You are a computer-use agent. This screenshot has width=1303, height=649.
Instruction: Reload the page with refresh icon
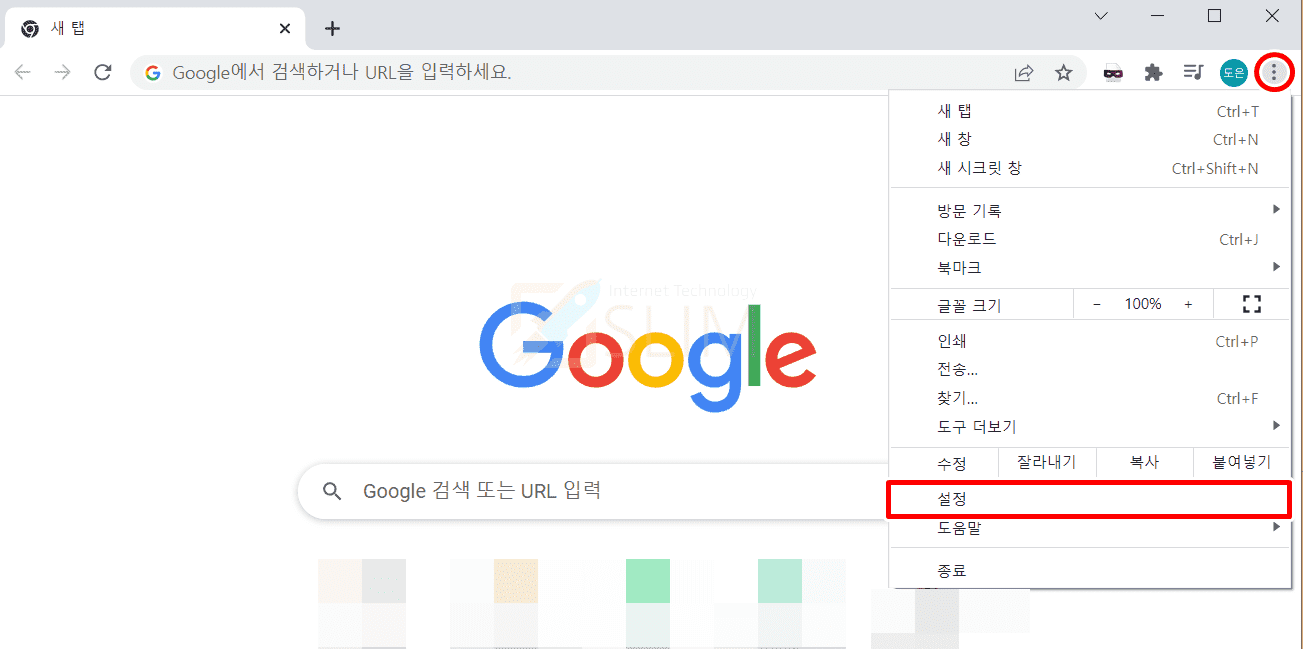(102, 72)
